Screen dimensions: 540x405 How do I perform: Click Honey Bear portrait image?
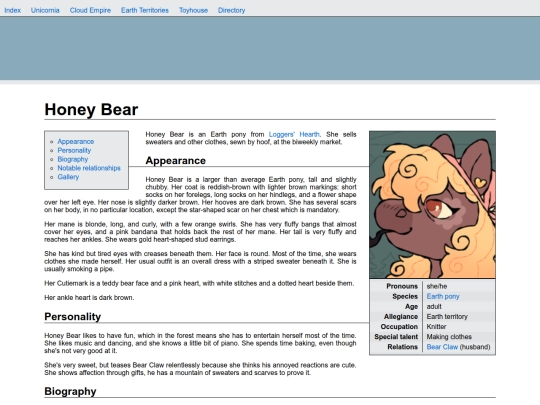point(433,205)
